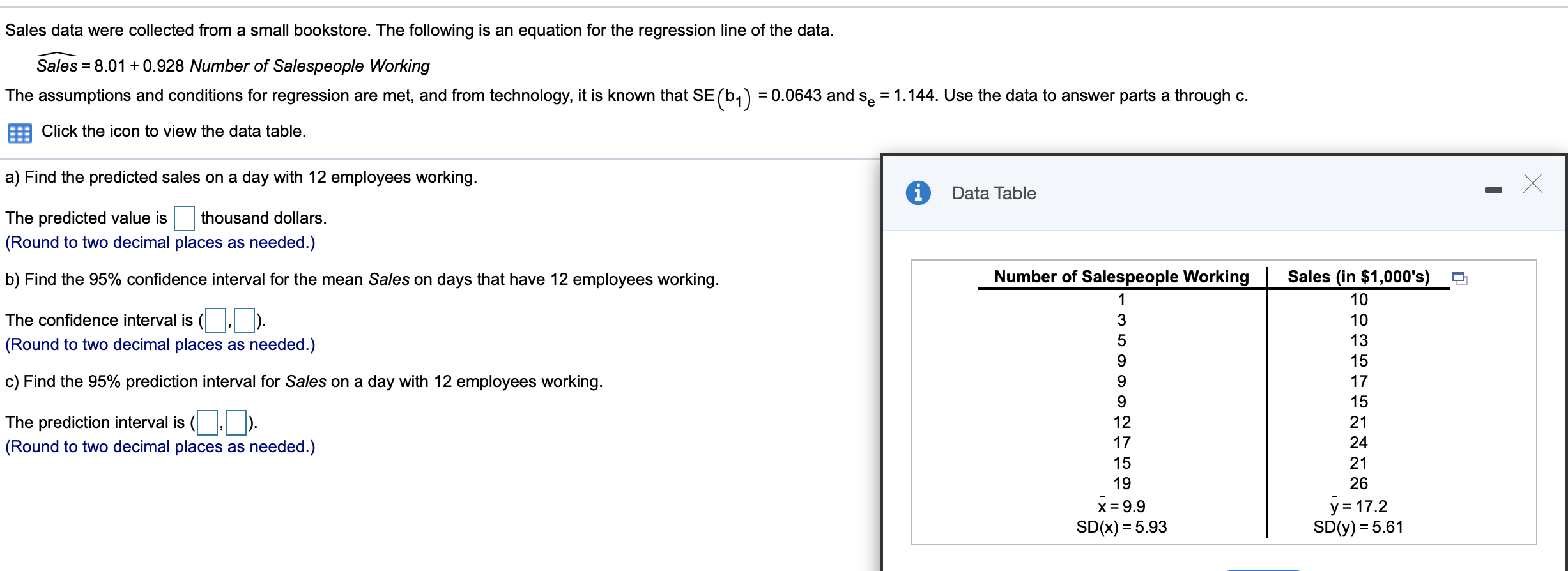
Task: Click the prediction interval upper bound box
Action: tap(238, 422)
